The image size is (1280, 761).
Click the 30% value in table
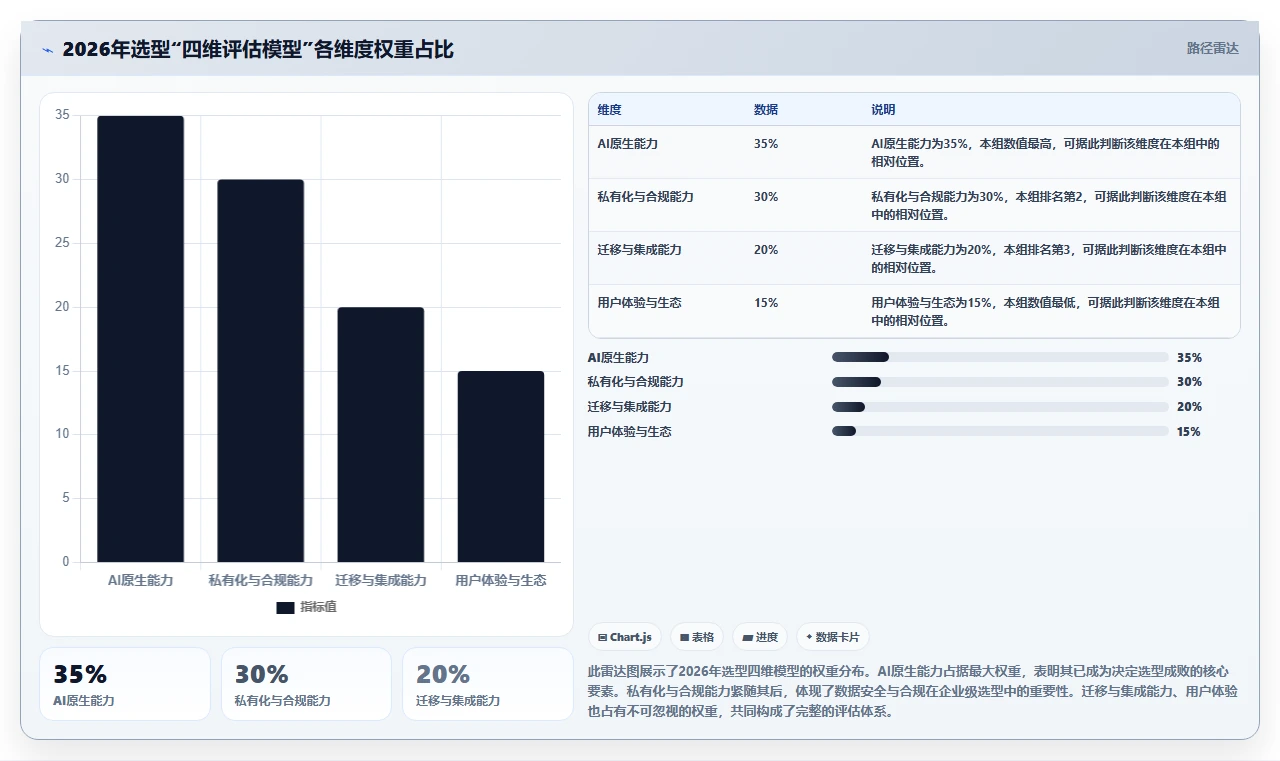tap(766, 197)
